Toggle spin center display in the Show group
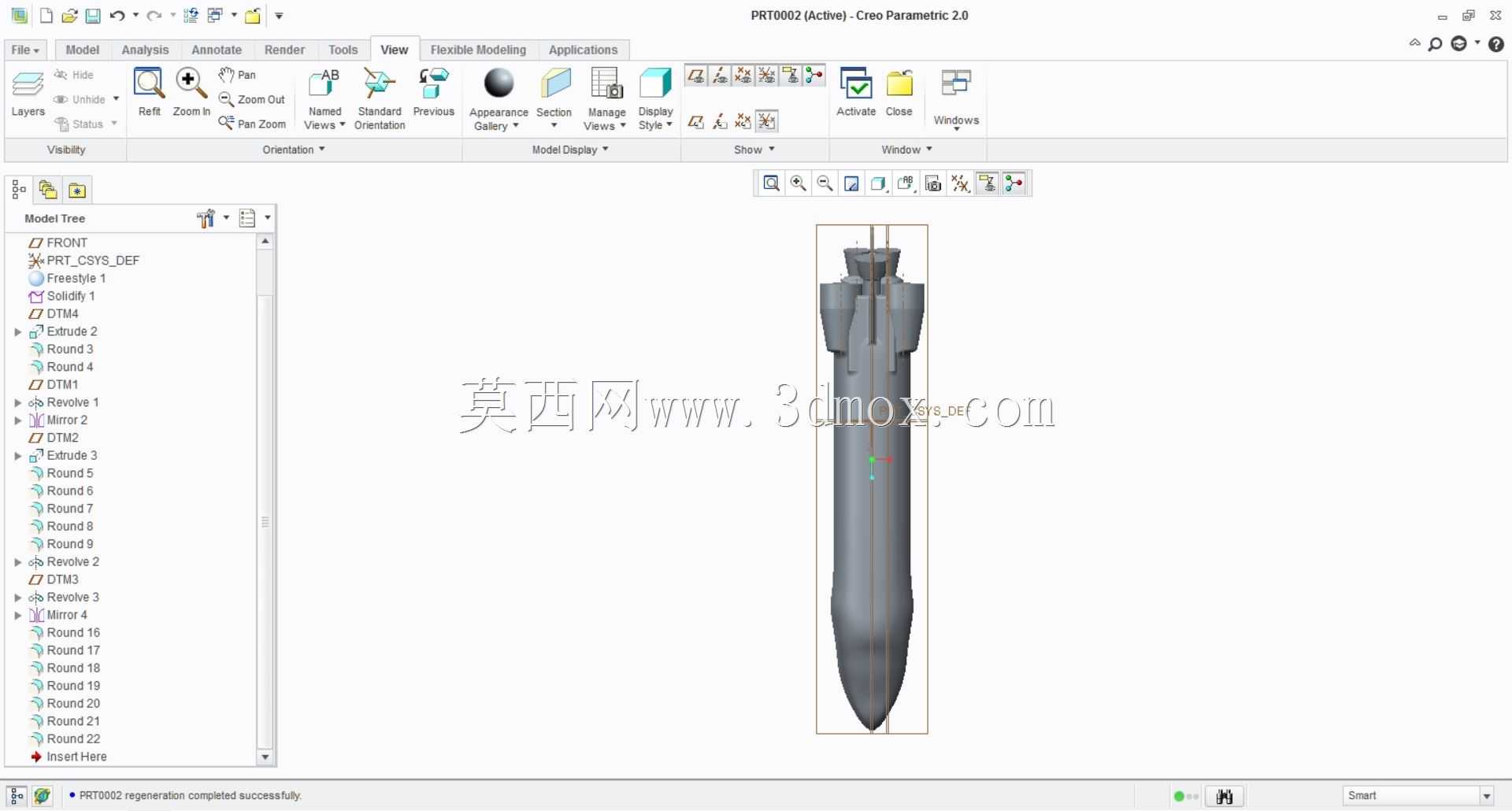Image resolution: width=1512 pixels, height=811 pixels. 814,76
